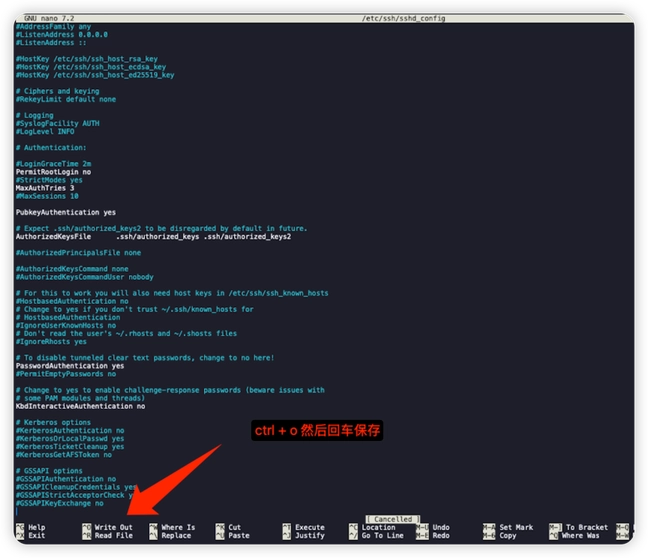
Task: Choose the Paste shortcut
Action: point(238,535)
